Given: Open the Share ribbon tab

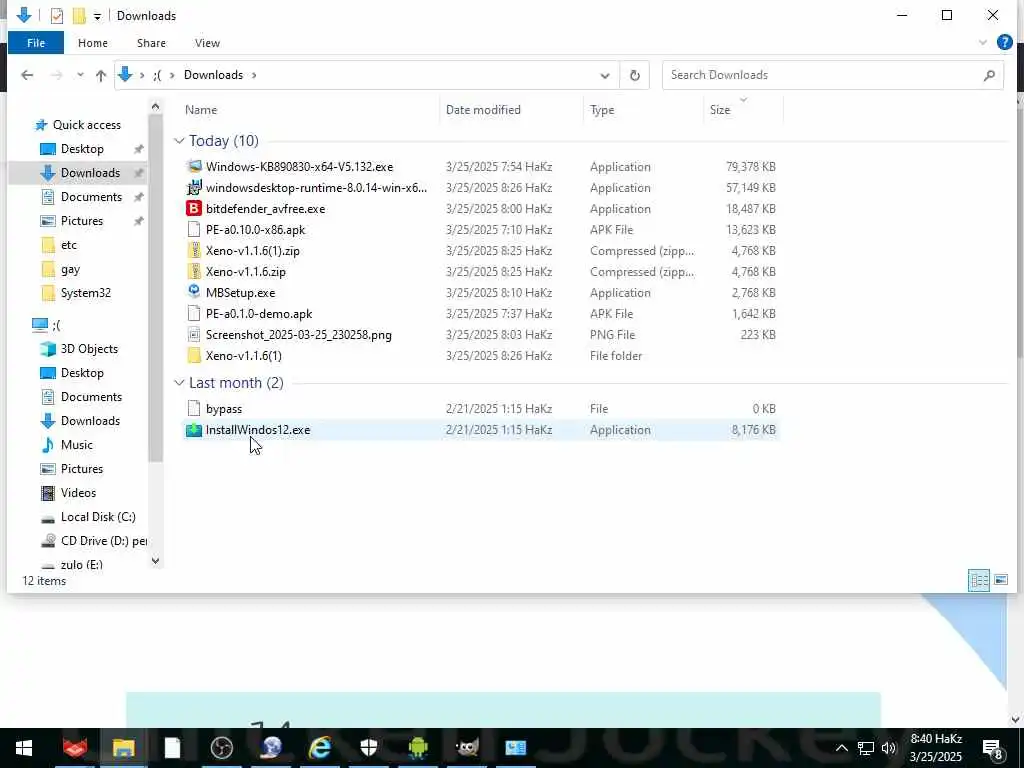Looking at the screenshot, I should point(151,43).
